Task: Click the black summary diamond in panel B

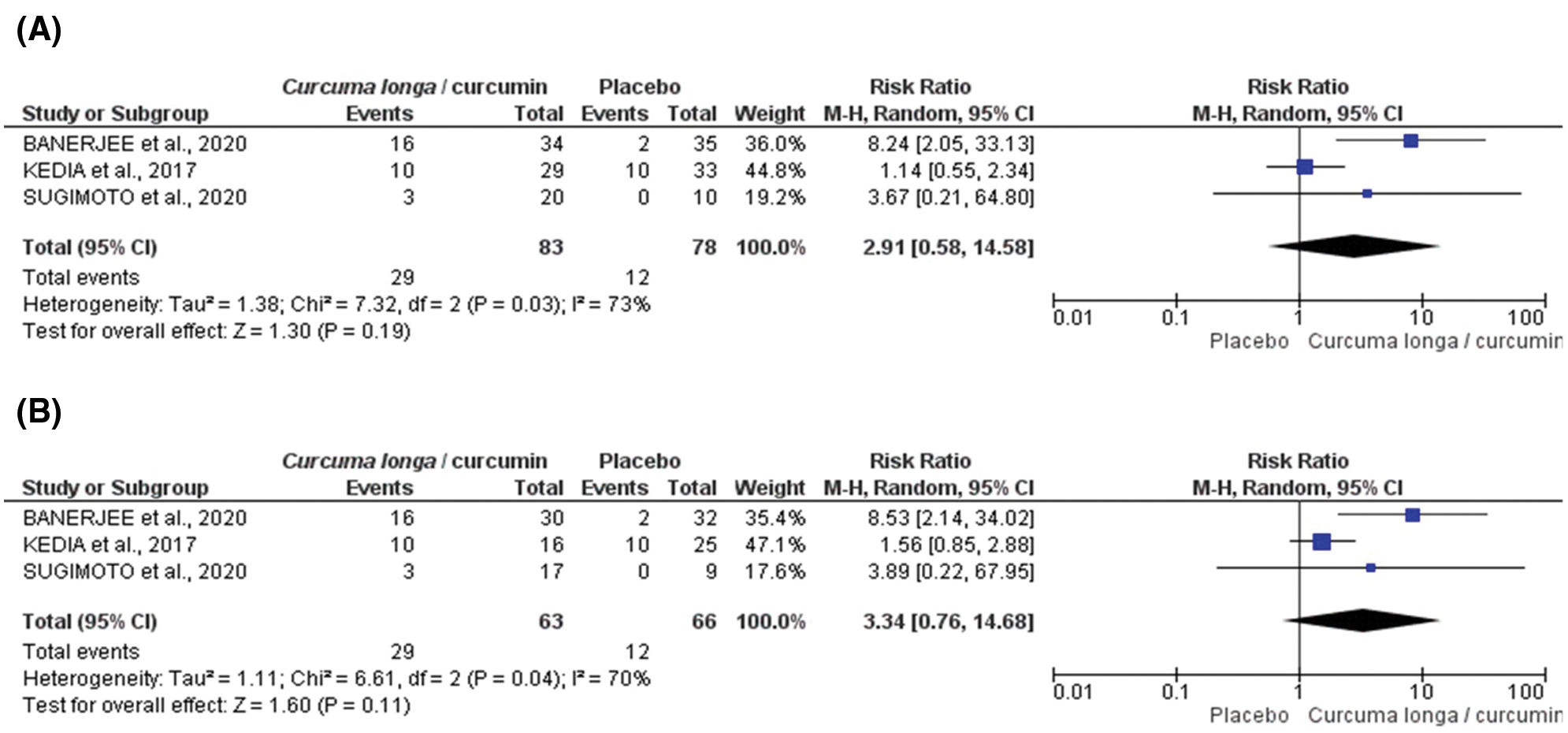Action: click(1362, 620)
